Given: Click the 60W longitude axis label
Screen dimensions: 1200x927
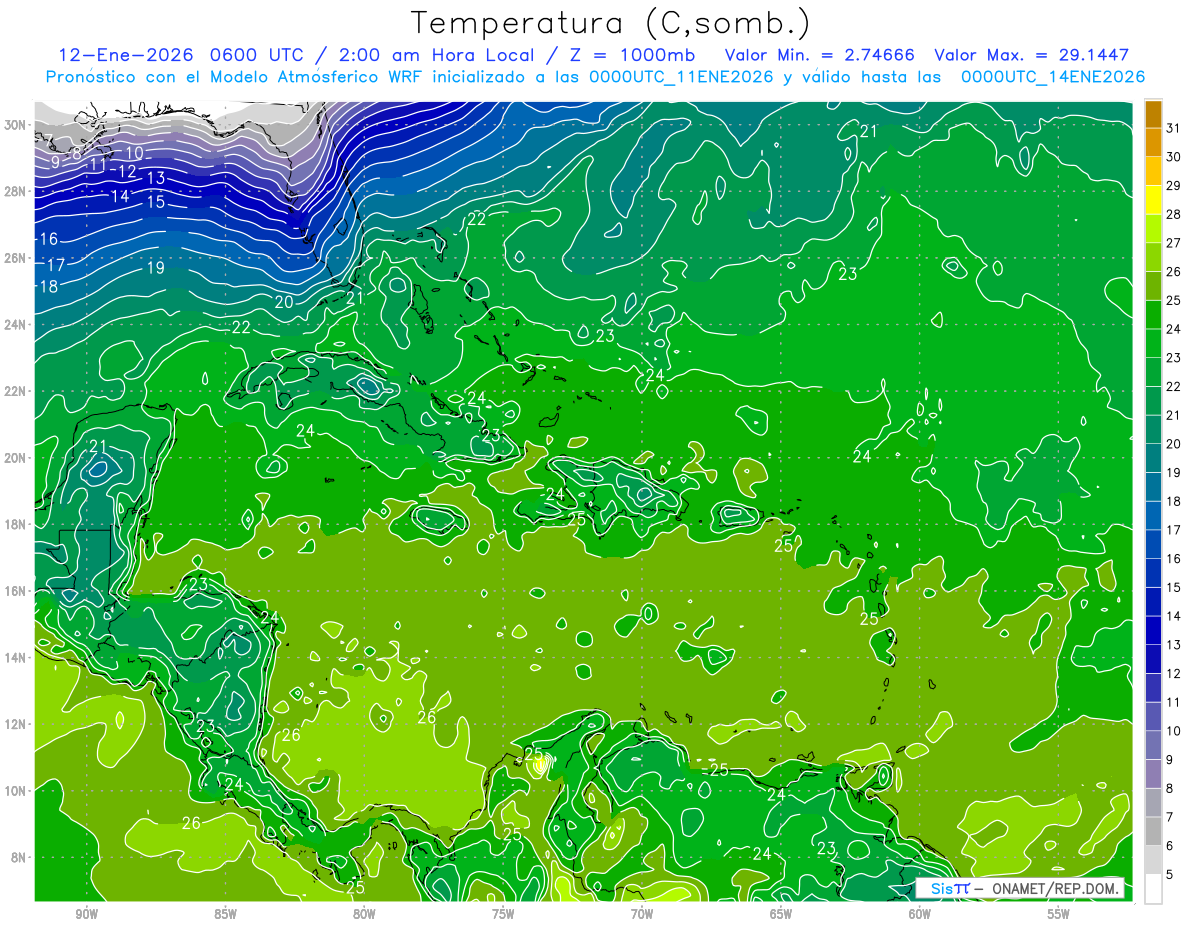Looking at the screenshot, I should pyautogui.click(x=920, y=914).
